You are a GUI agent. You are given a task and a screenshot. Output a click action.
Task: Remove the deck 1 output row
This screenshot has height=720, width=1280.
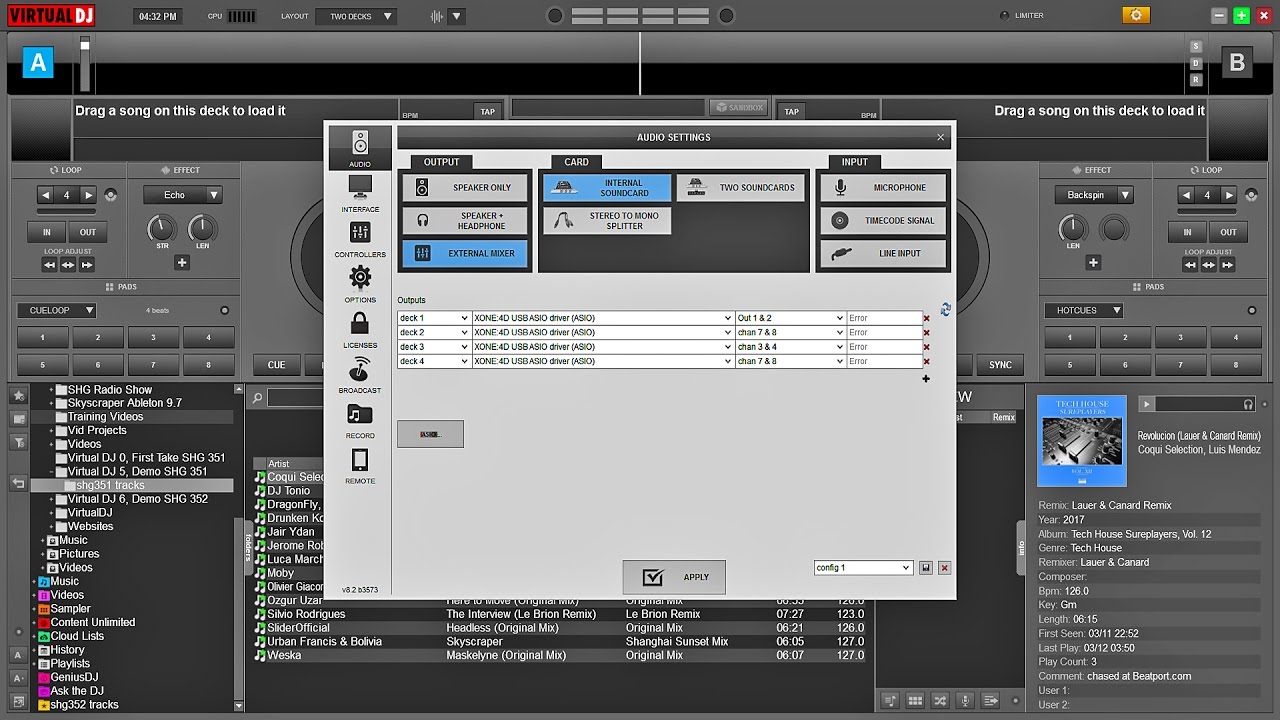point(926,319)
